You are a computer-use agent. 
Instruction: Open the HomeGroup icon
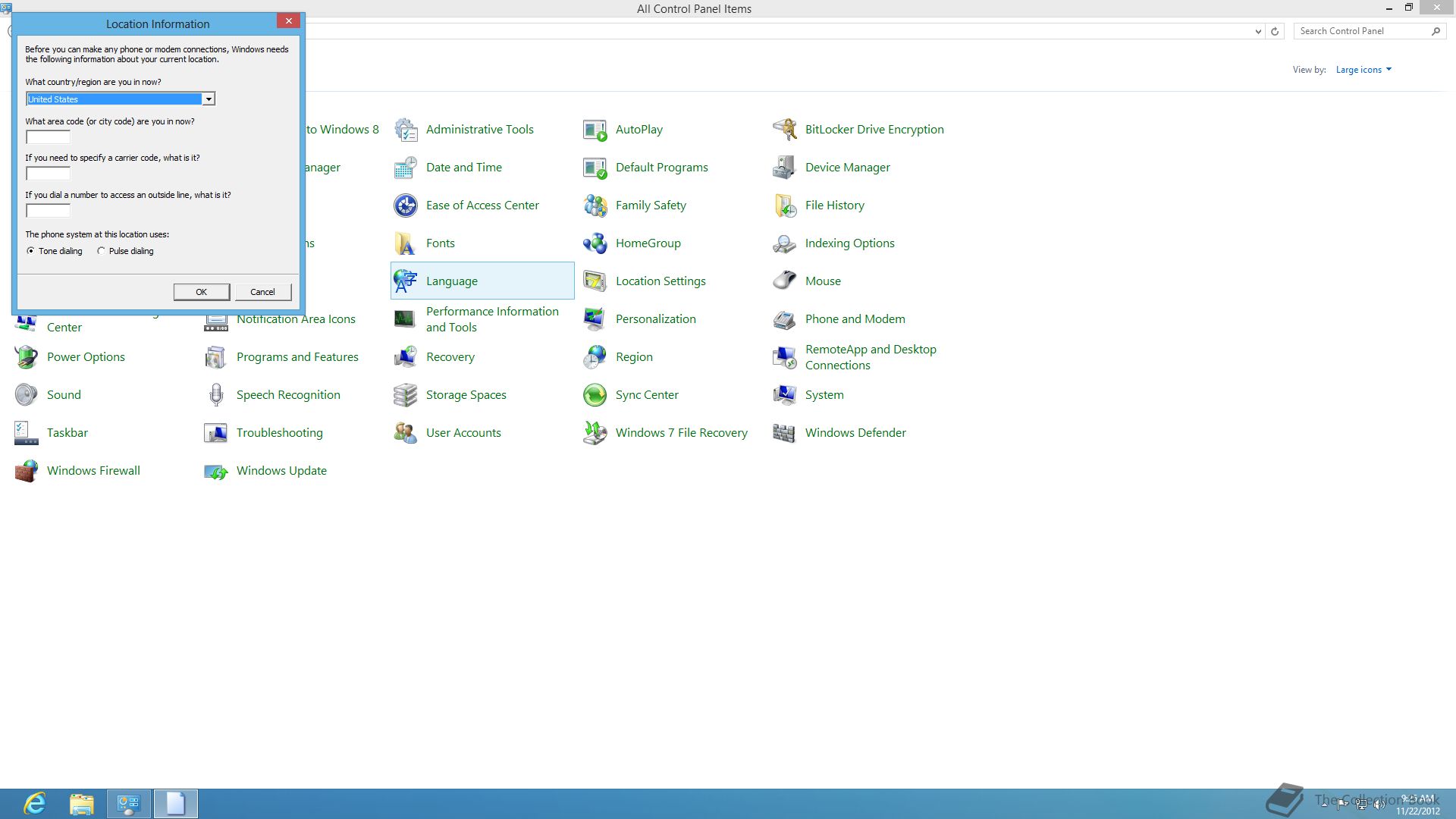(595, 243)
